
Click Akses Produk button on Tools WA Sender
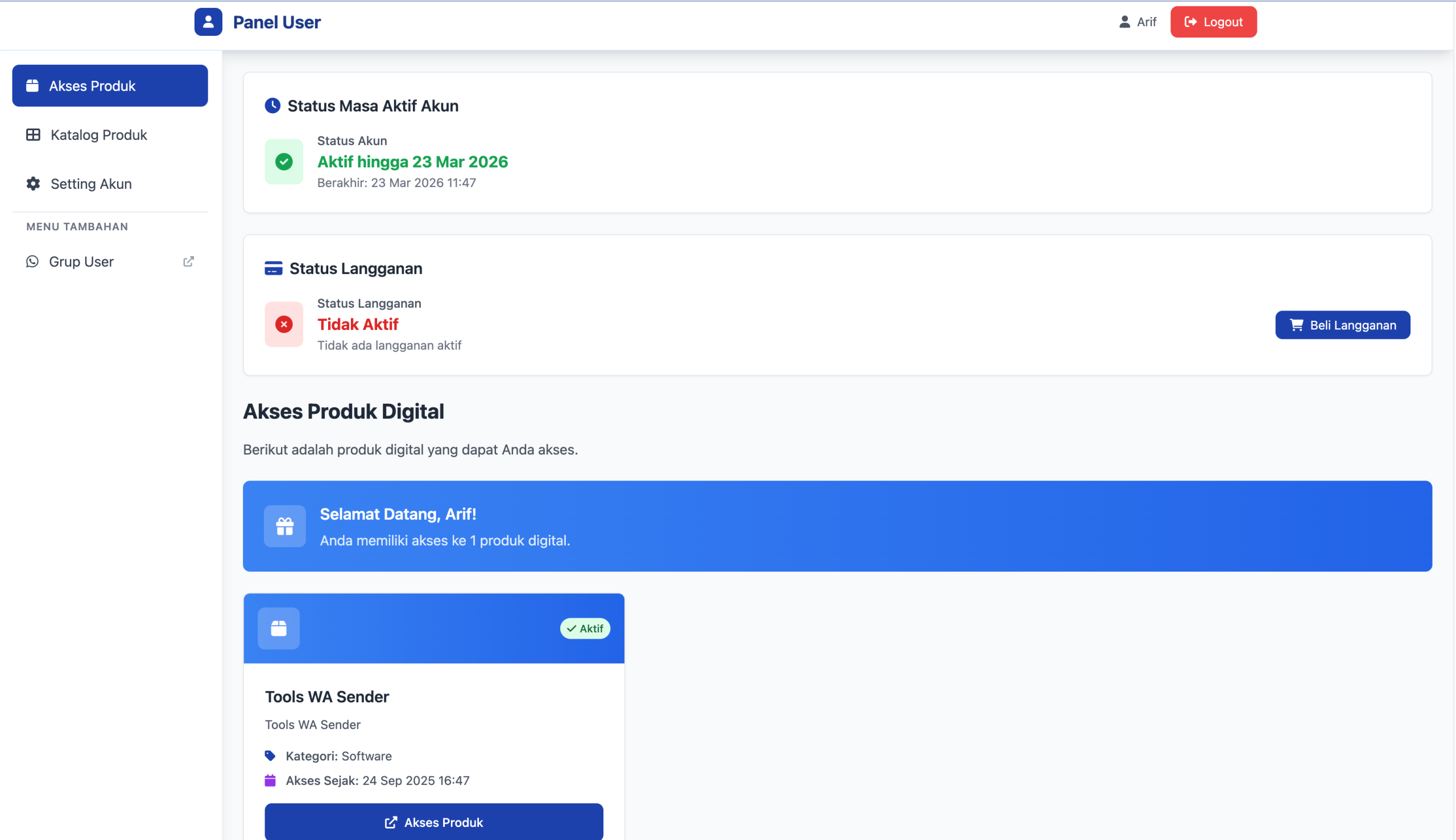pyautogui.click(x=434, y=822)
